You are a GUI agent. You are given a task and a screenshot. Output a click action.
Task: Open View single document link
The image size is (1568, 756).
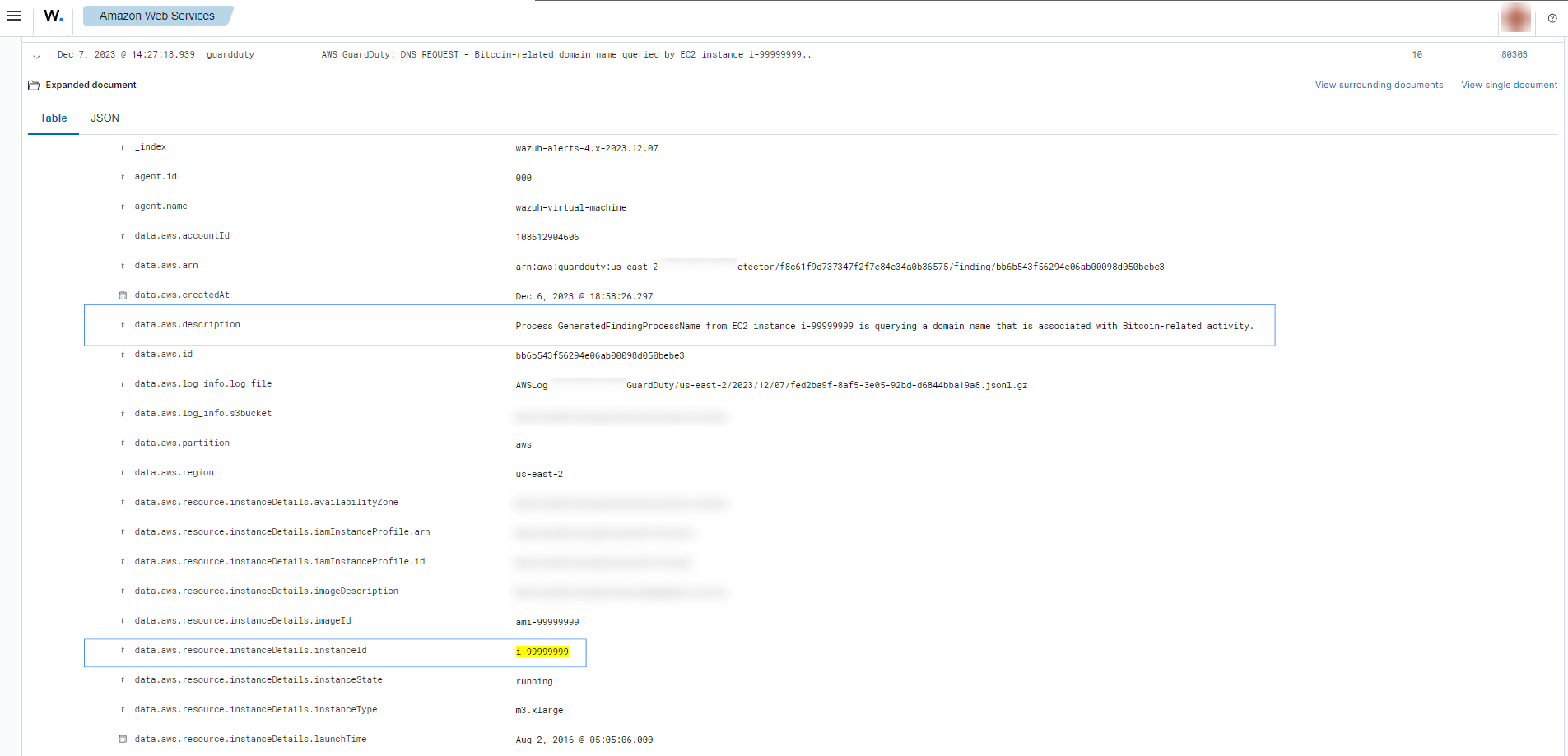[1509, 86]
